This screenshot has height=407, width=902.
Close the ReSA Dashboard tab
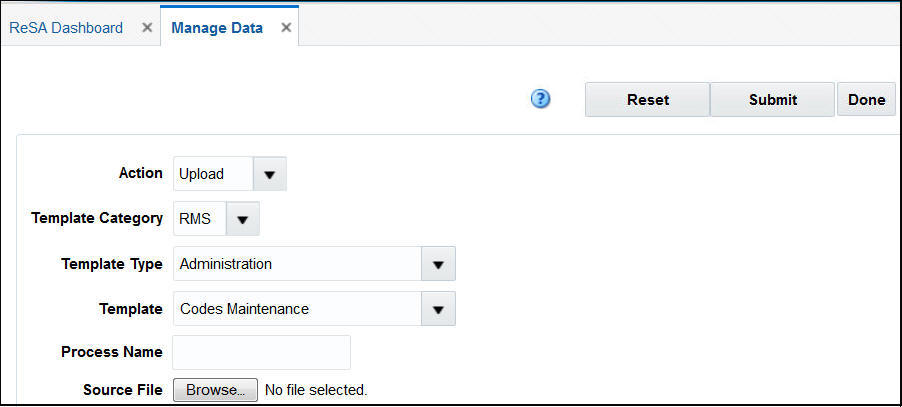(147, 28)
